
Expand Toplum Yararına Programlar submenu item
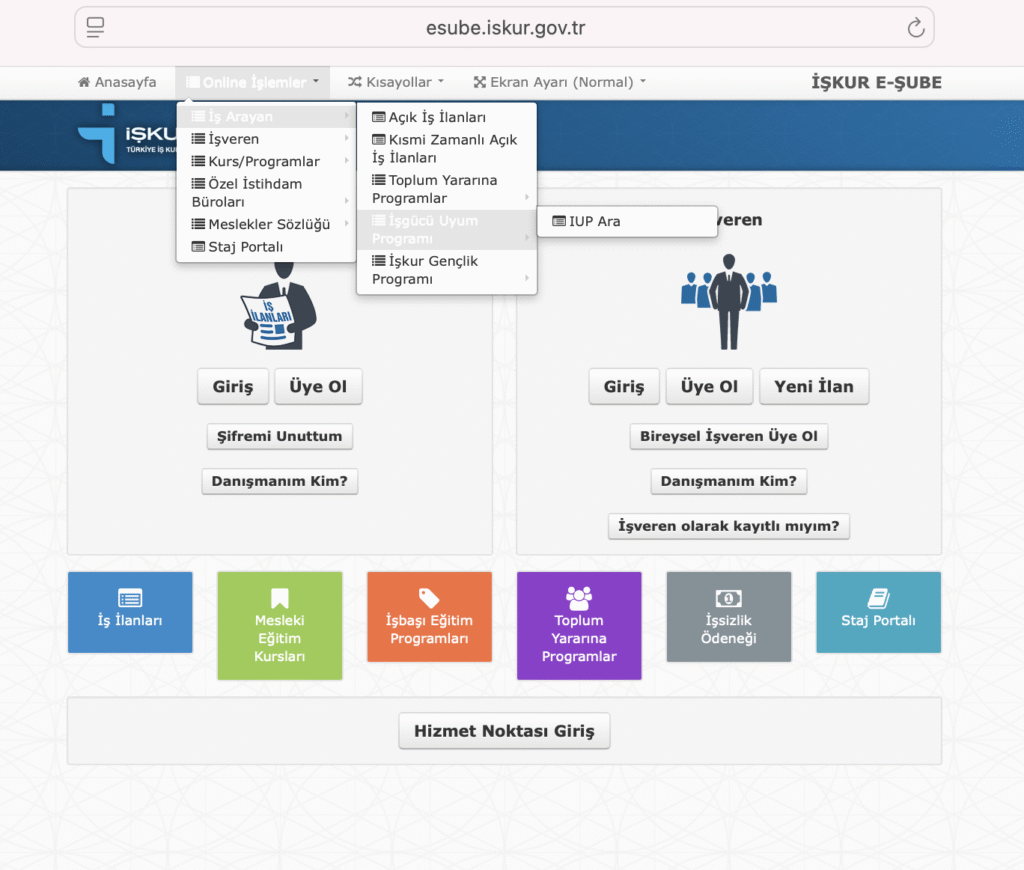[x=447, y=189]
